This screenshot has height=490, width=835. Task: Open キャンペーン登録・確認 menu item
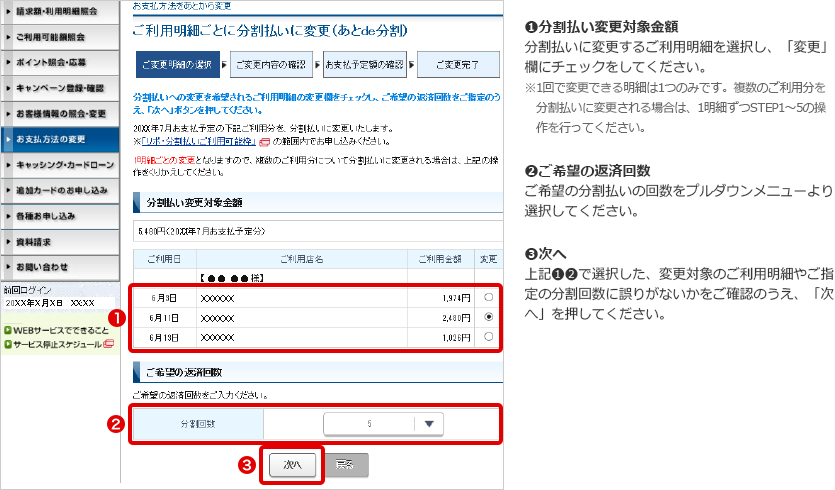pyautogui.click(x=59, y=87)
